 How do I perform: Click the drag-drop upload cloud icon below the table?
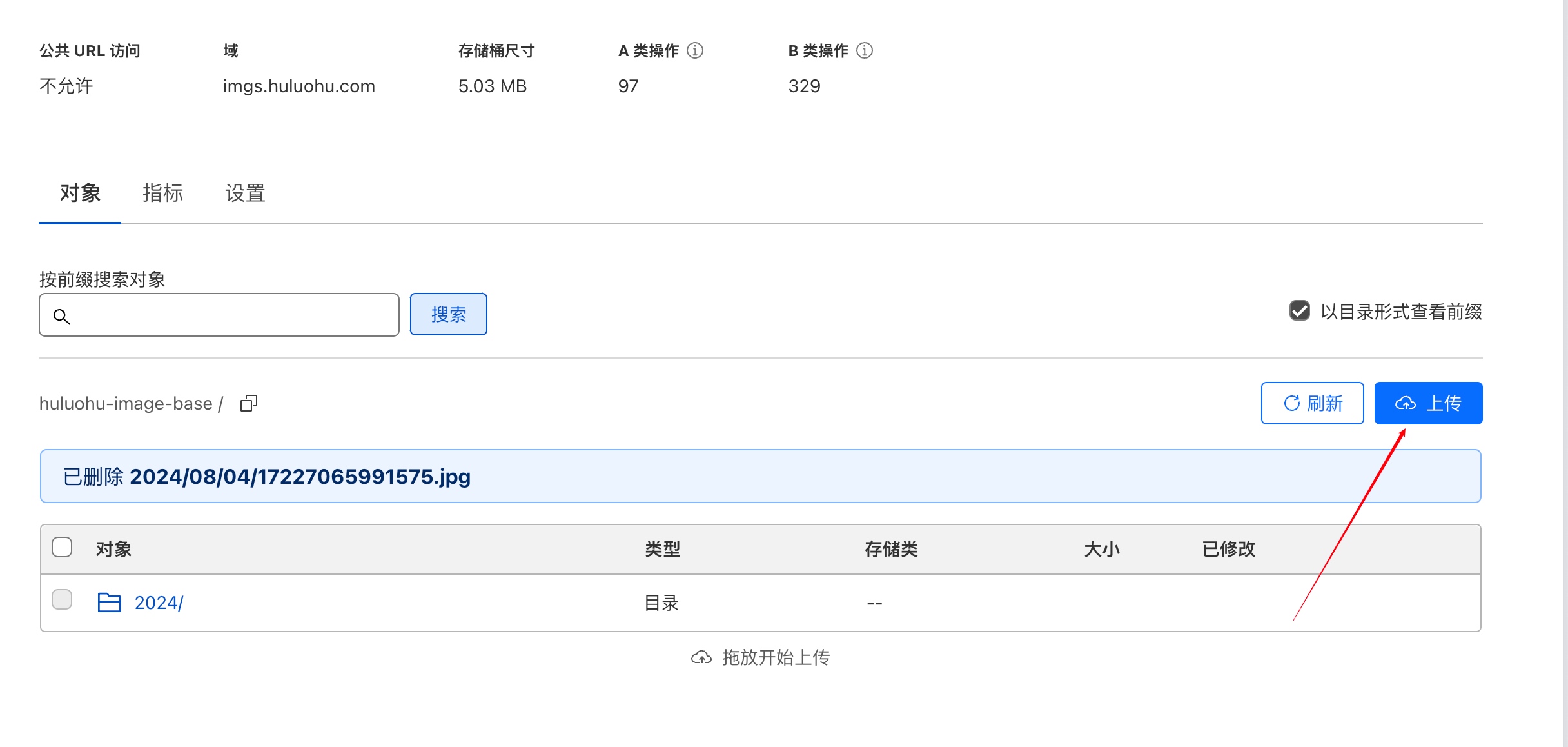click(702, 657)
